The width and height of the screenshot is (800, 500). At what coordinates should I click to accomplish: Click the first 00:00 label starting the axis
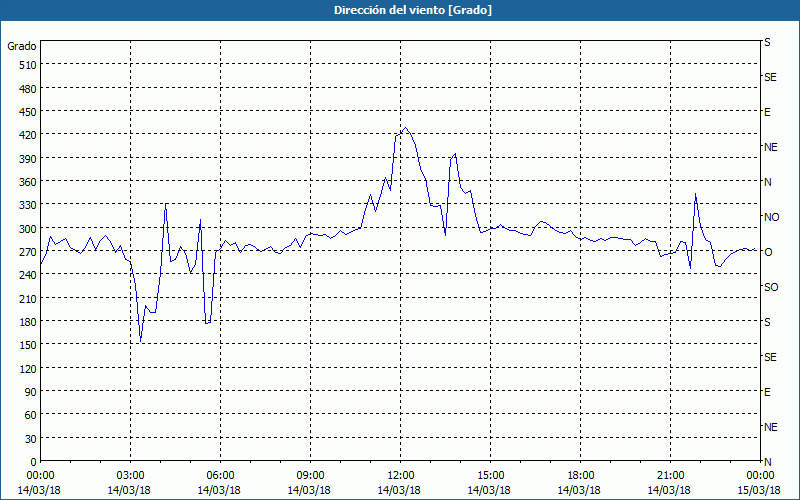click(x=40, y=476)
